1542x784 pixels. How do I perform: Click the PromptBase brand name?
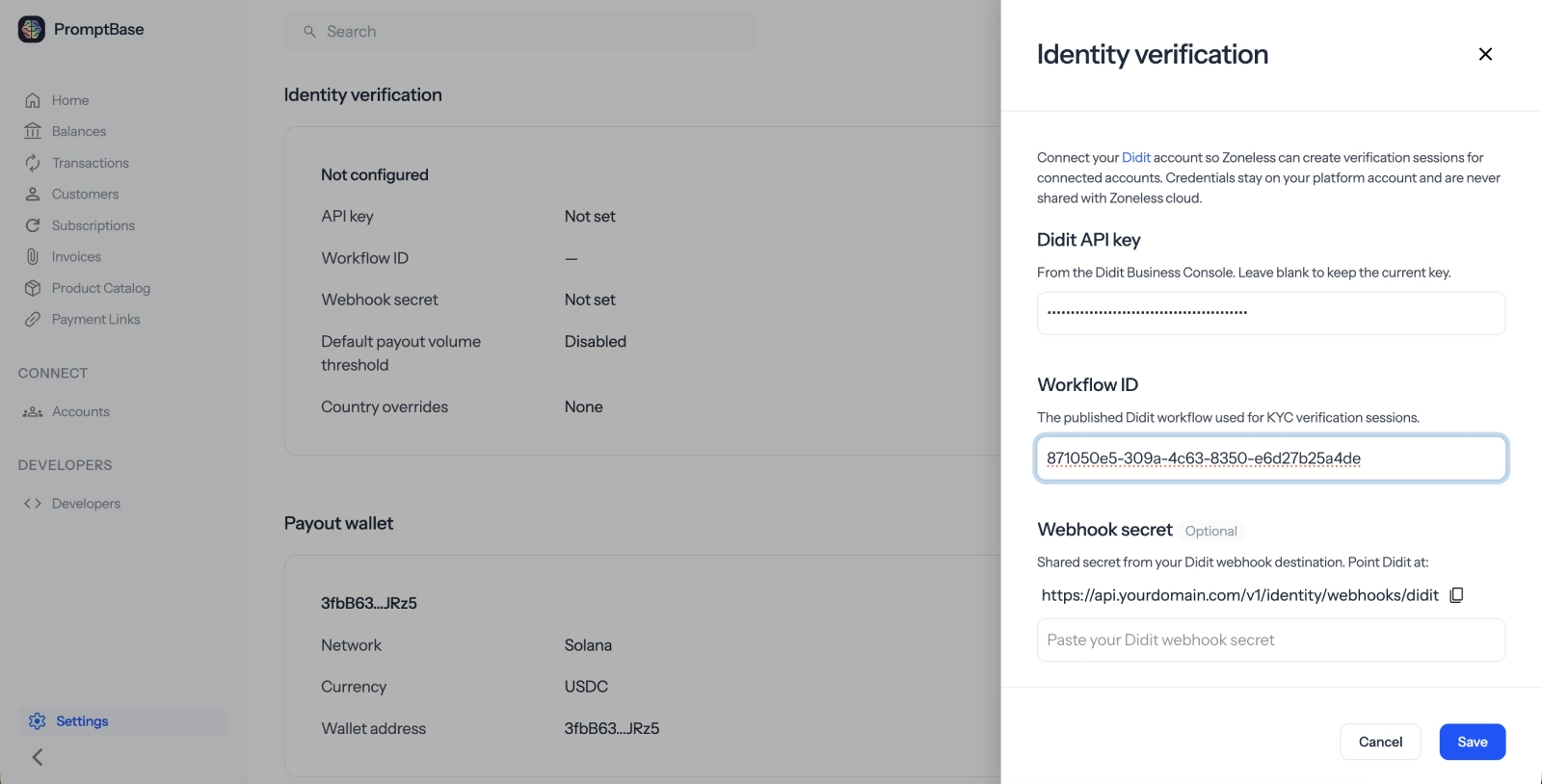(99, 30)
